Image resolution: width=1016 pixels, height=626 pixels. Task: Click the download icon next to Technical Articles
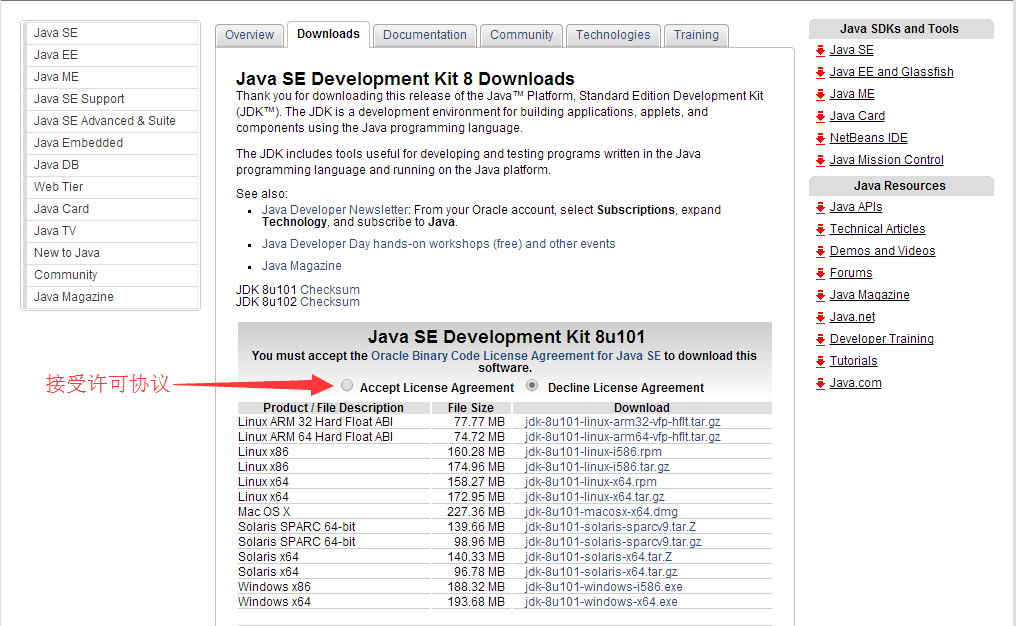coord(820,229)
